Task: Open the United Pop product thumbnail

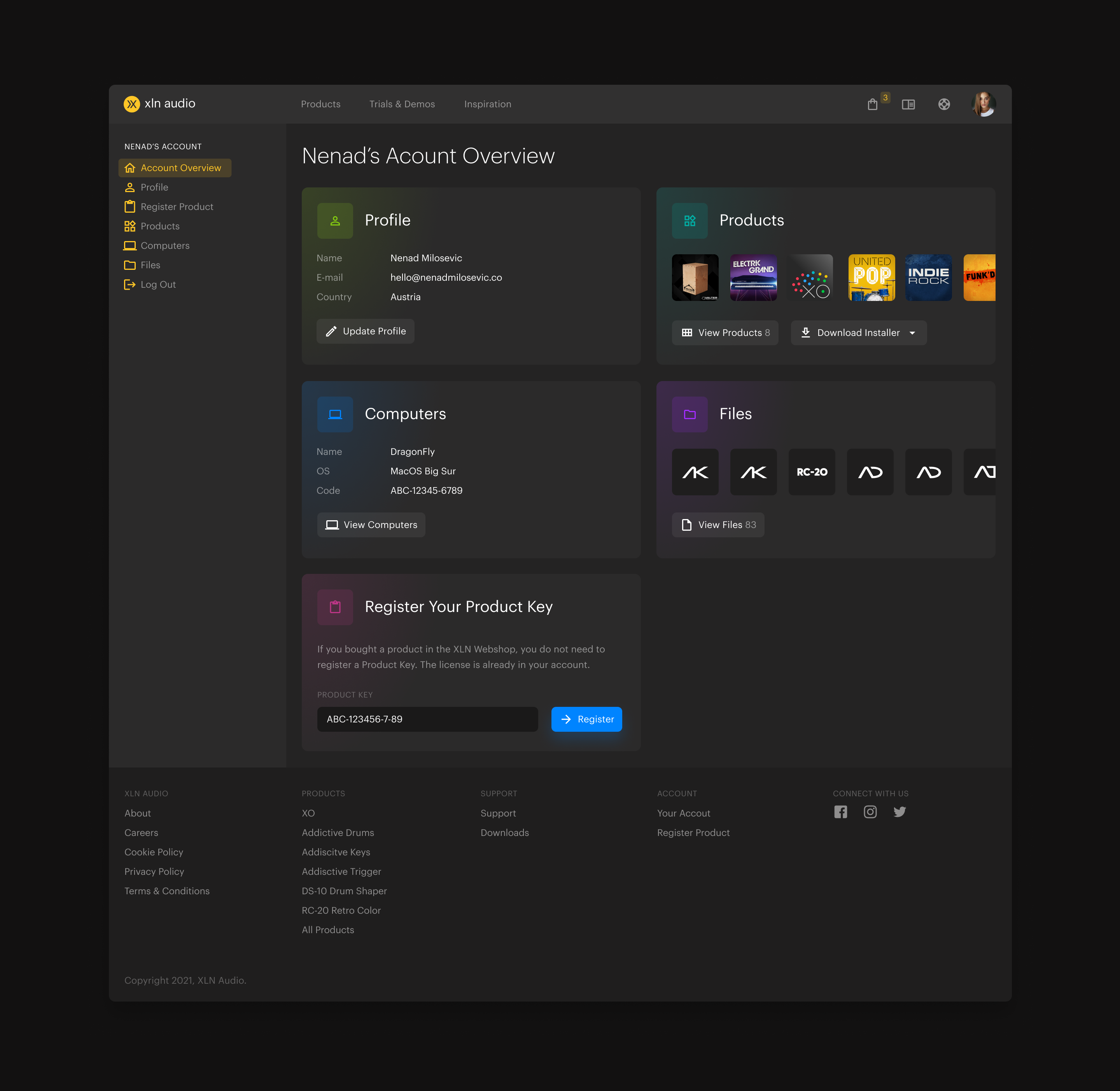Action: coord(871,278)
